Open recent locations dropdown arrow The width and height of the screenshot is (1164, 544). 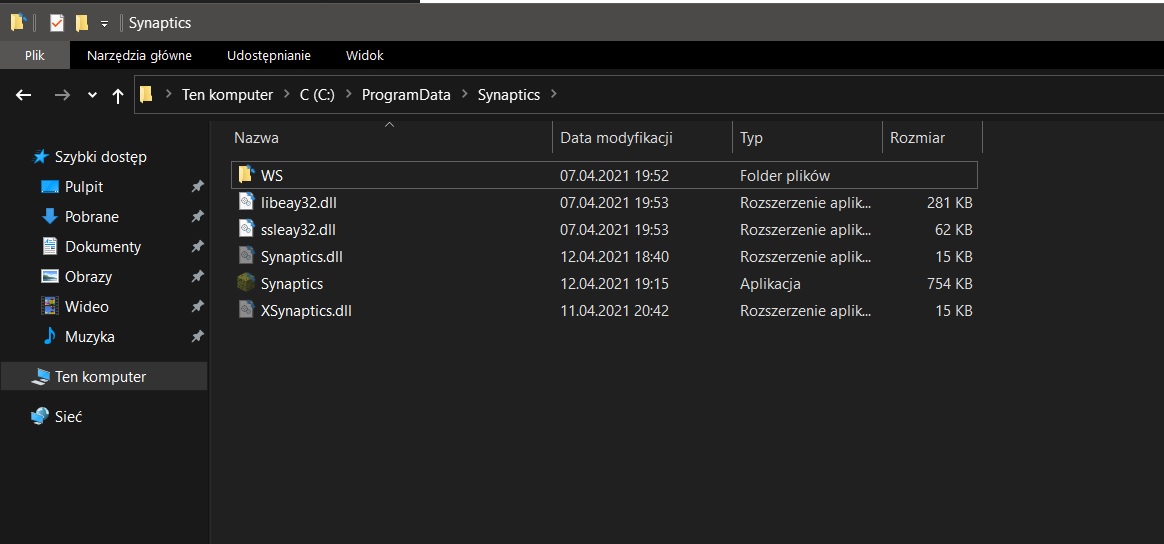92,95
